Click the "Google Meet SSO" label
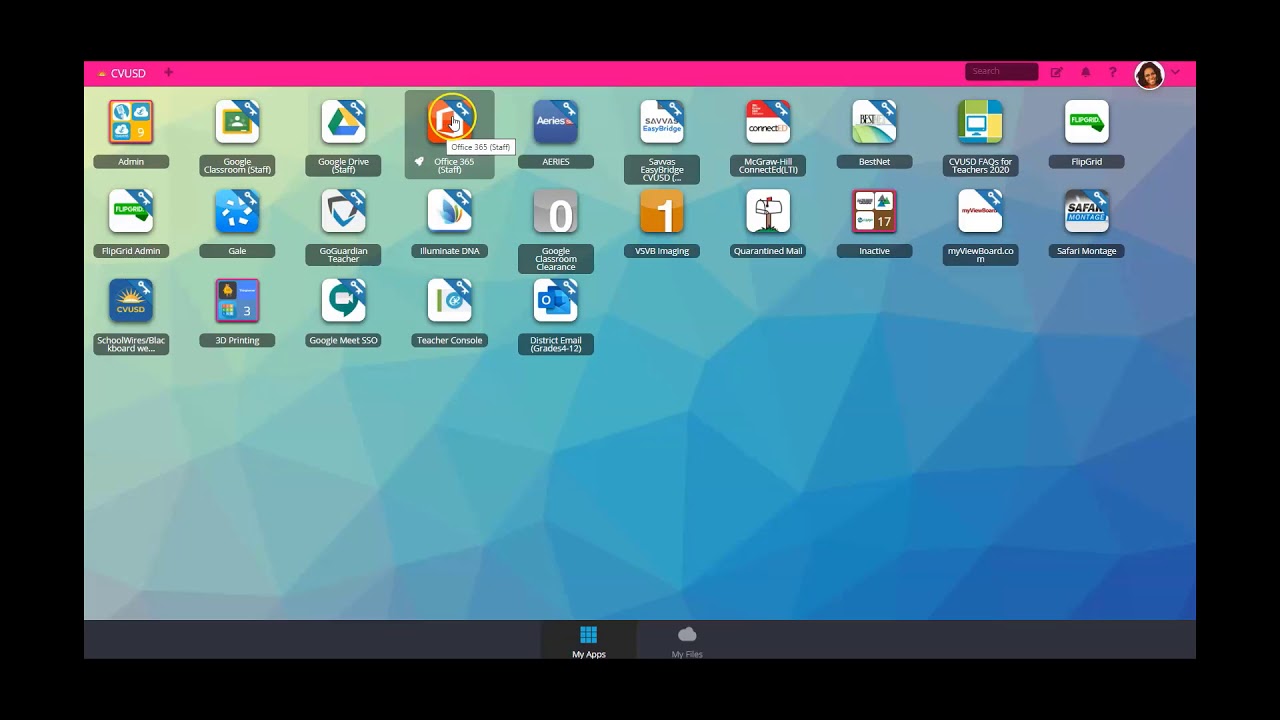This screenshot has width=1280, height=720. pos(343,340)
